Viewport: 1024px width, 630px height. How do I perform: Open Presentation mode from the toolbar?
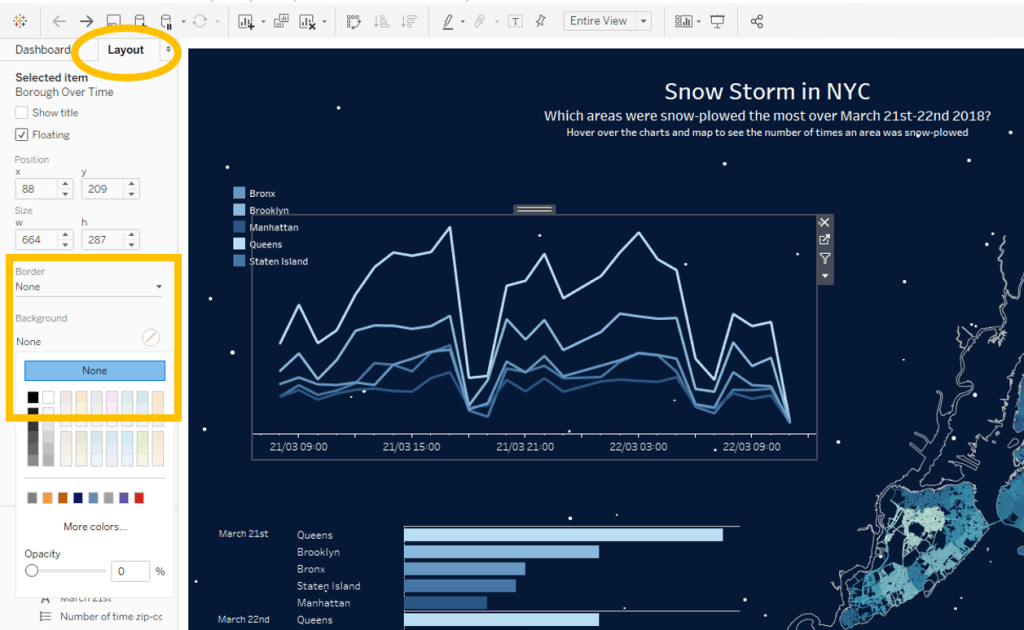point(718,21)
